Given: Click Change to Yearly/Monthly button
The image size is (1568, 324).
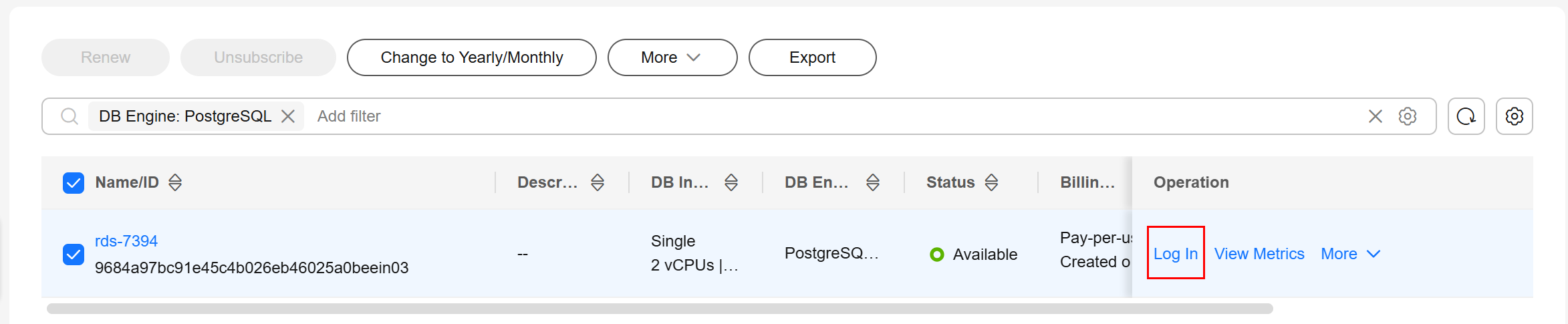Looking at the screenshot, I should tap(471, 57).
